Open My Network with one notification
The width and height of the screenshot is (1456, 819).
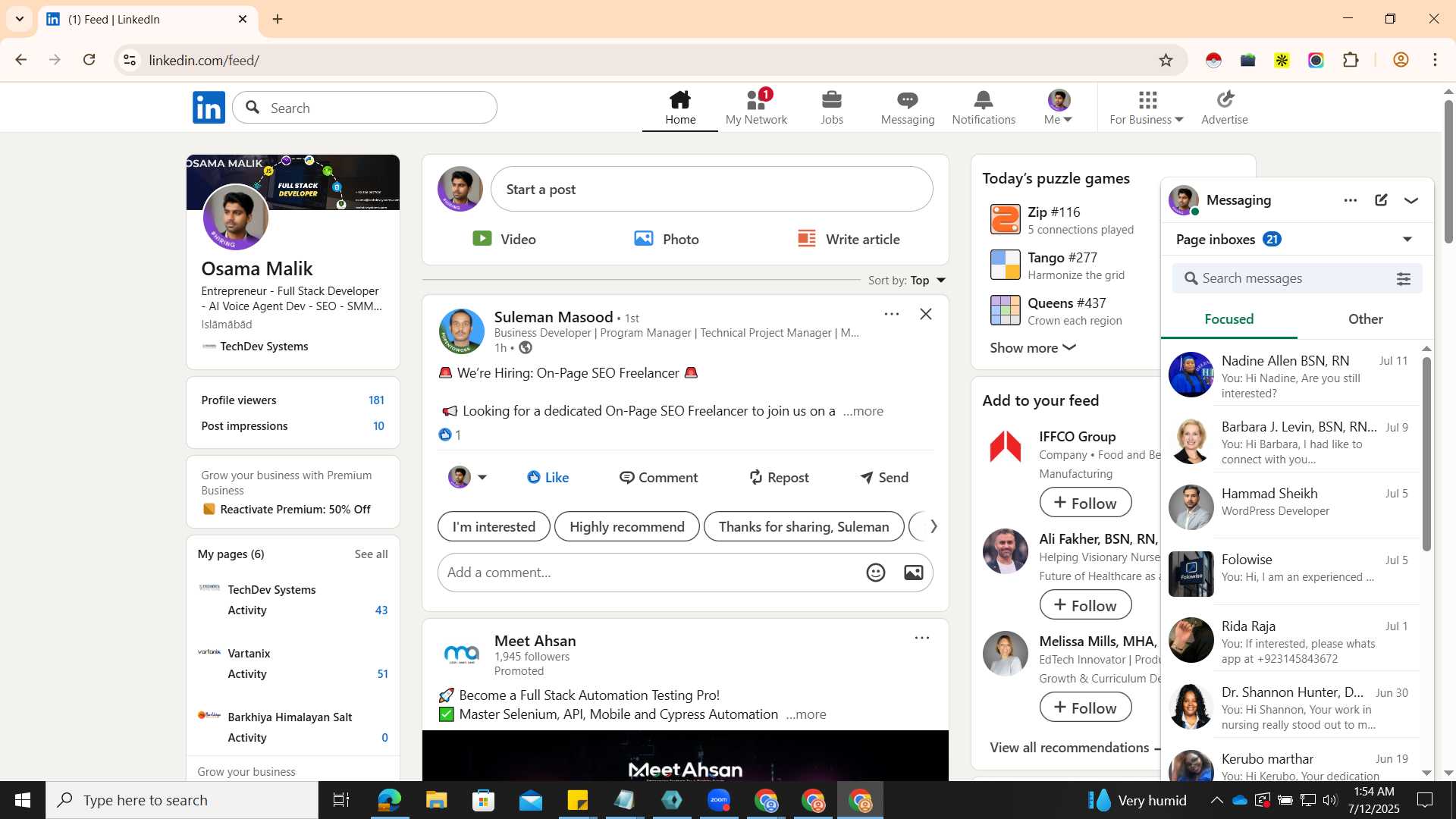click(756, 108)
